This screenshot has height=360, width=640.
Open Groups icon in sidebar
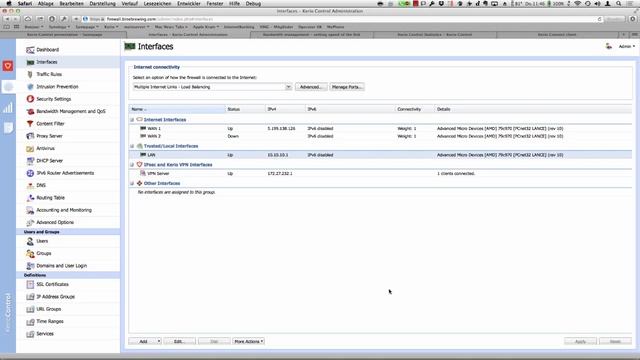[30, 253]
